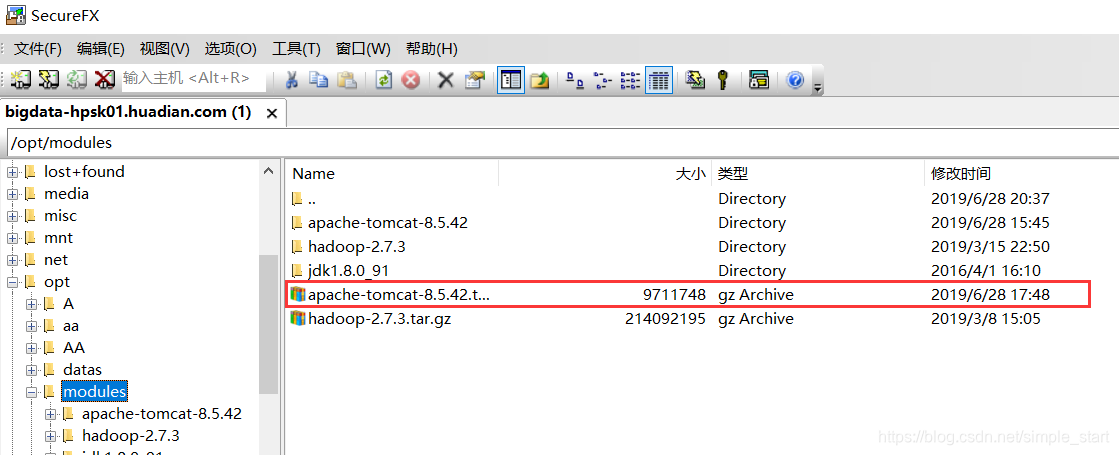Open the 窗口(W) menu
Viewport: 1119px width, 455px height.
click(363, 49)
